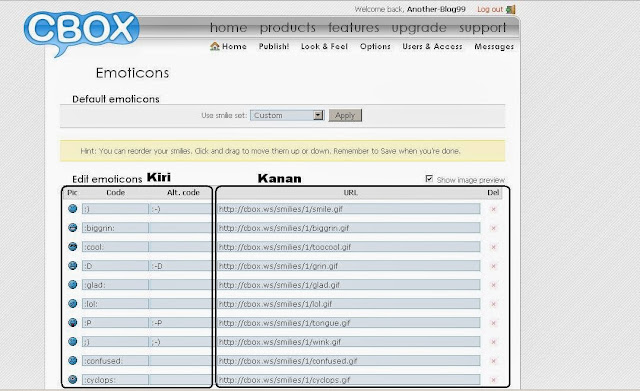Viewport: 640px width, 391px height.
Task: Click the Code field containing :biggrin:
Action: [x=115, y=228]
